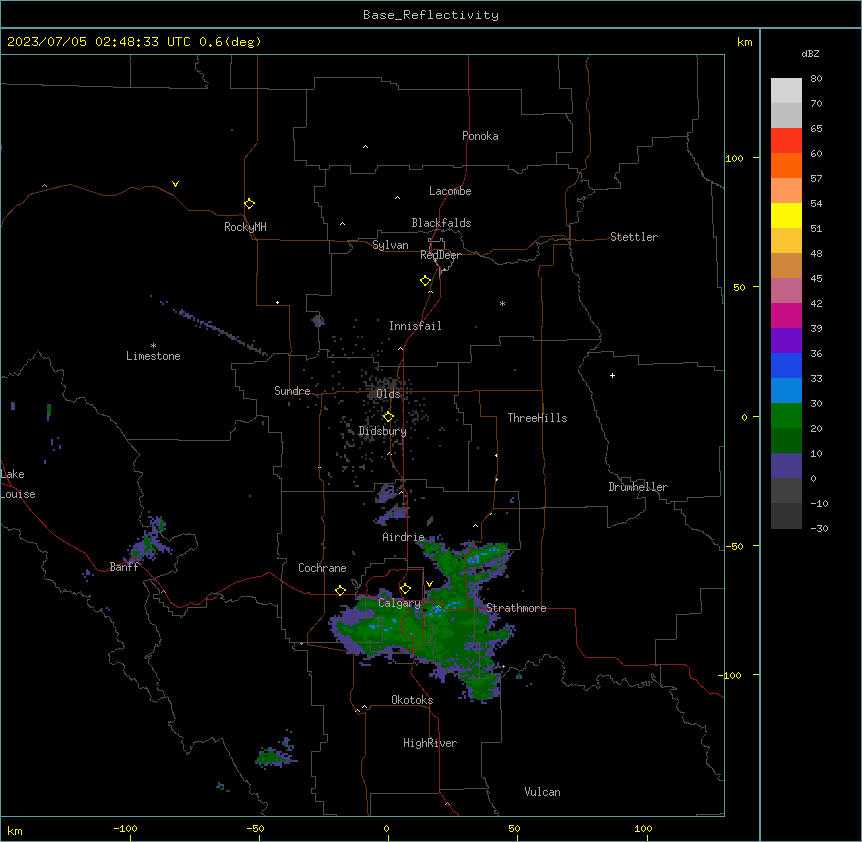Select the purple swatch between 39 and 36 dBZ
The height and width of the screenshot is (842, 862).
pyautogui.click(x=786, y=341)
